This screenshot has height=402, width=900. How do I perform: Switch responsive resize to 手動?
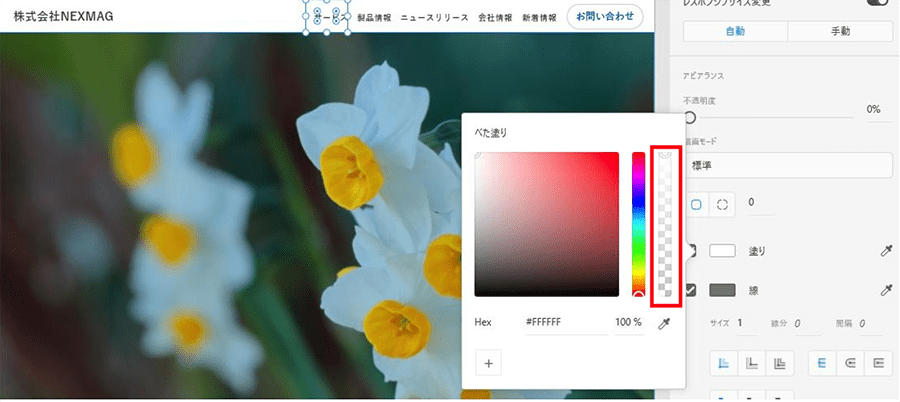(840, 32)
